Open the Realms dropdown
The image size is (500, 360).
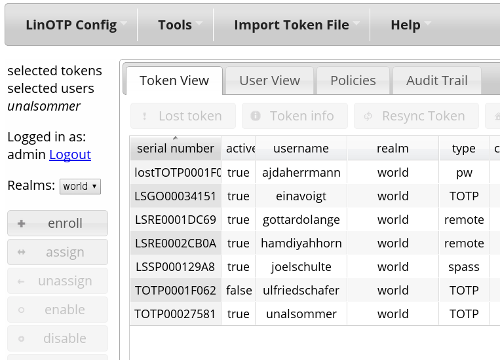(80, 186)
